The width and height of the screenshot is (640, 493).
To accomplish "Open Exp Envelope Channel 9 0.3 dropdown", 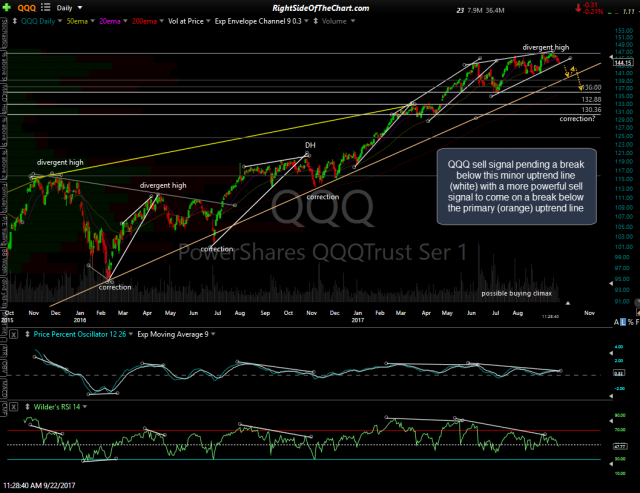I will click(307, 21).
